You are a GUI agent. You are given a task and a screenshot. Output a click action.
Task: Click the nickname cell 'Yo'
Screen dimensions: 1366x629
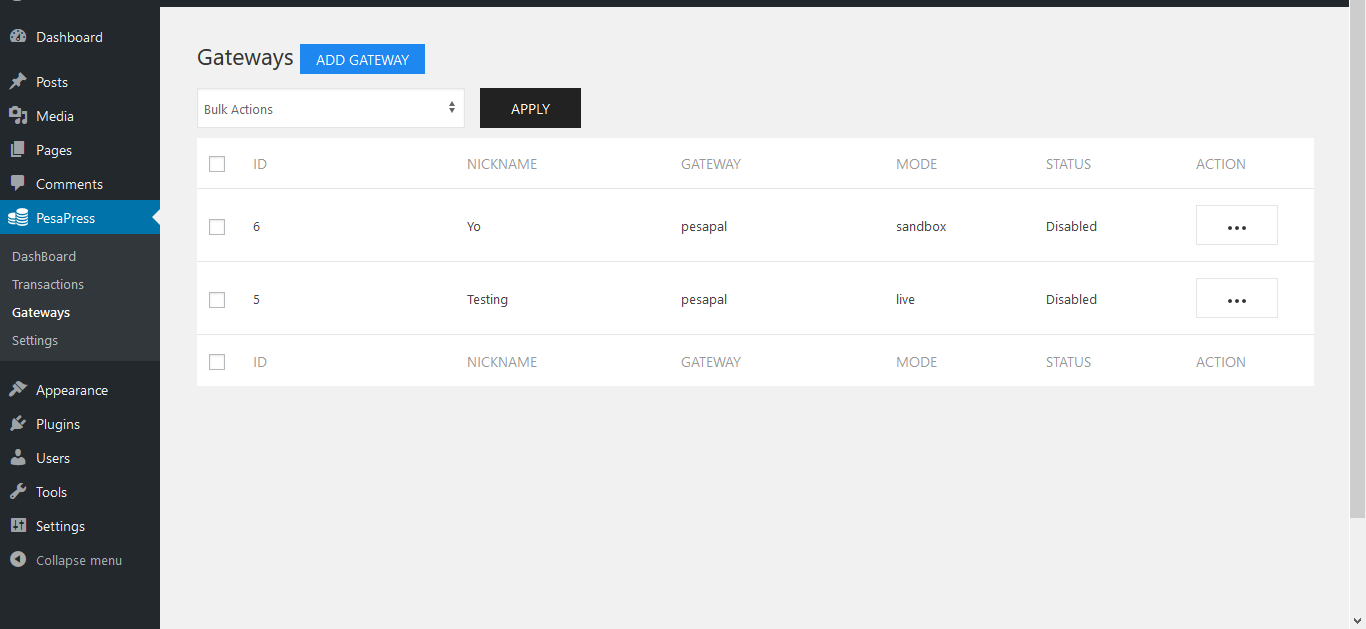coord(474,227)
